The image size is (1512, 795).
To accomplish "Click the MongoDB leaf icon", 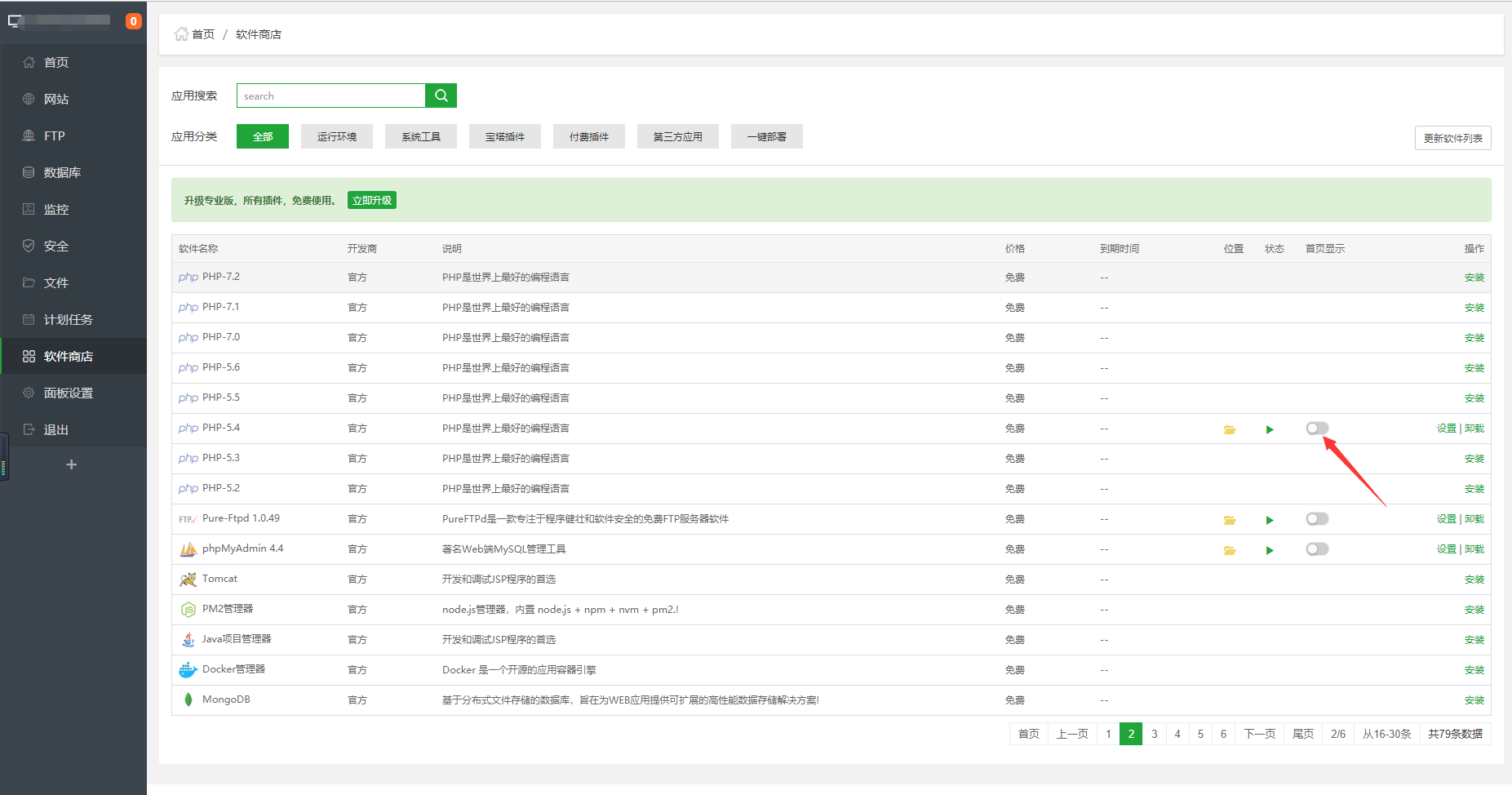I will coord(188,700).
